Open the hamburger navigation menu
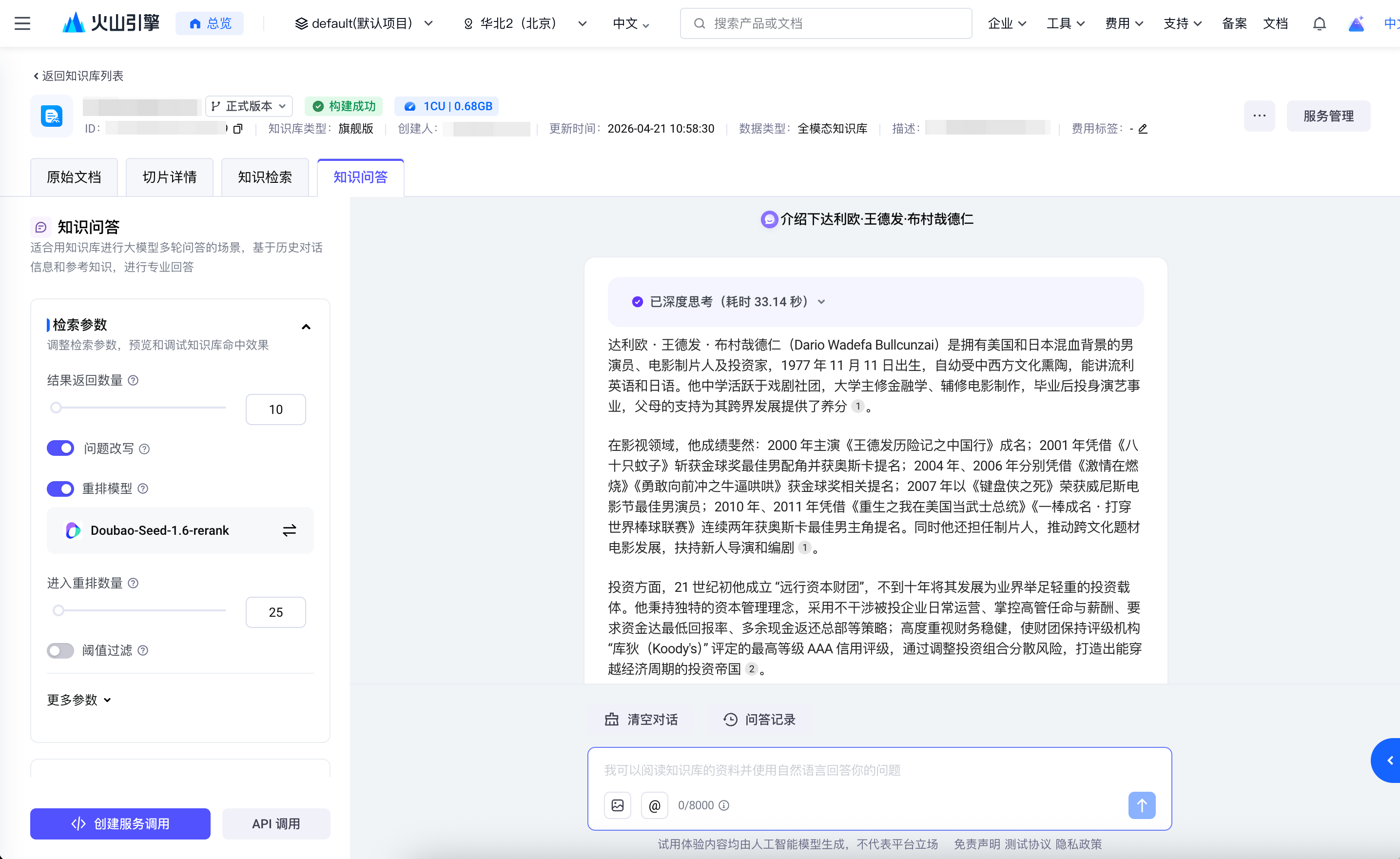The image size is (1400, 859). coord(22,23)
